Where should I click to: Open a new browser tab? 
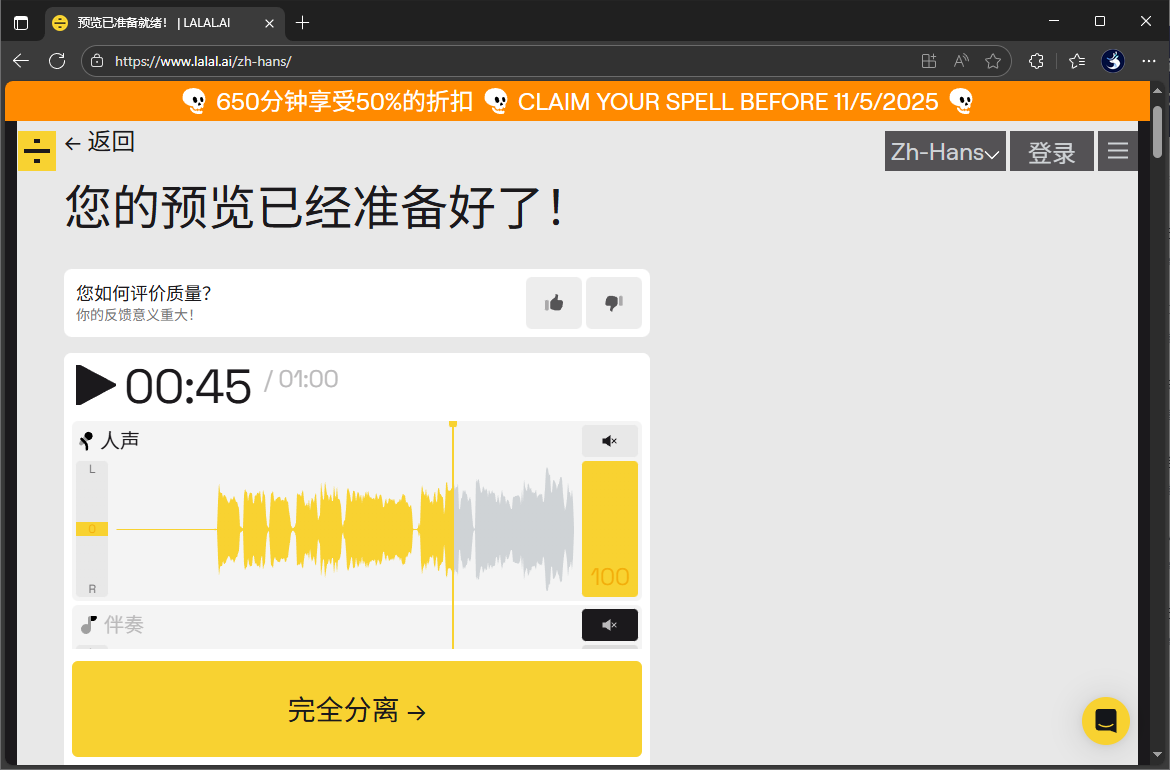tap(302, 21)
